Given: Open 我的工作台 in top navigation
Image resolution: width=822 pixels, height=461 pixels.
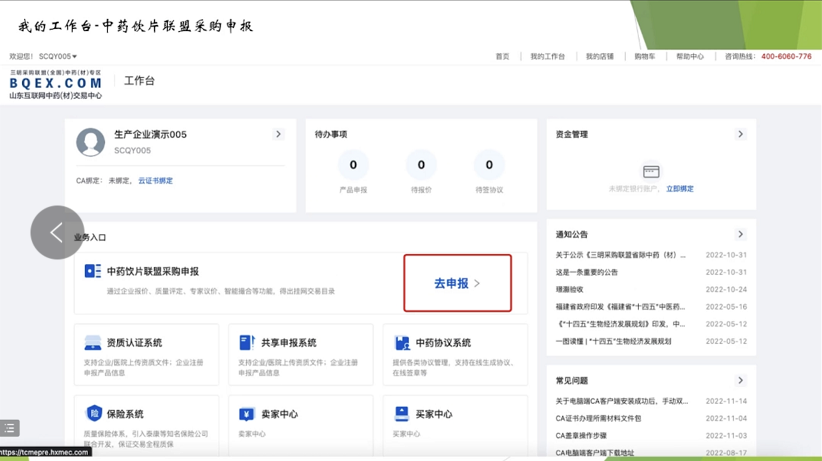Looking at the screenshot, I should click(547, 57).
